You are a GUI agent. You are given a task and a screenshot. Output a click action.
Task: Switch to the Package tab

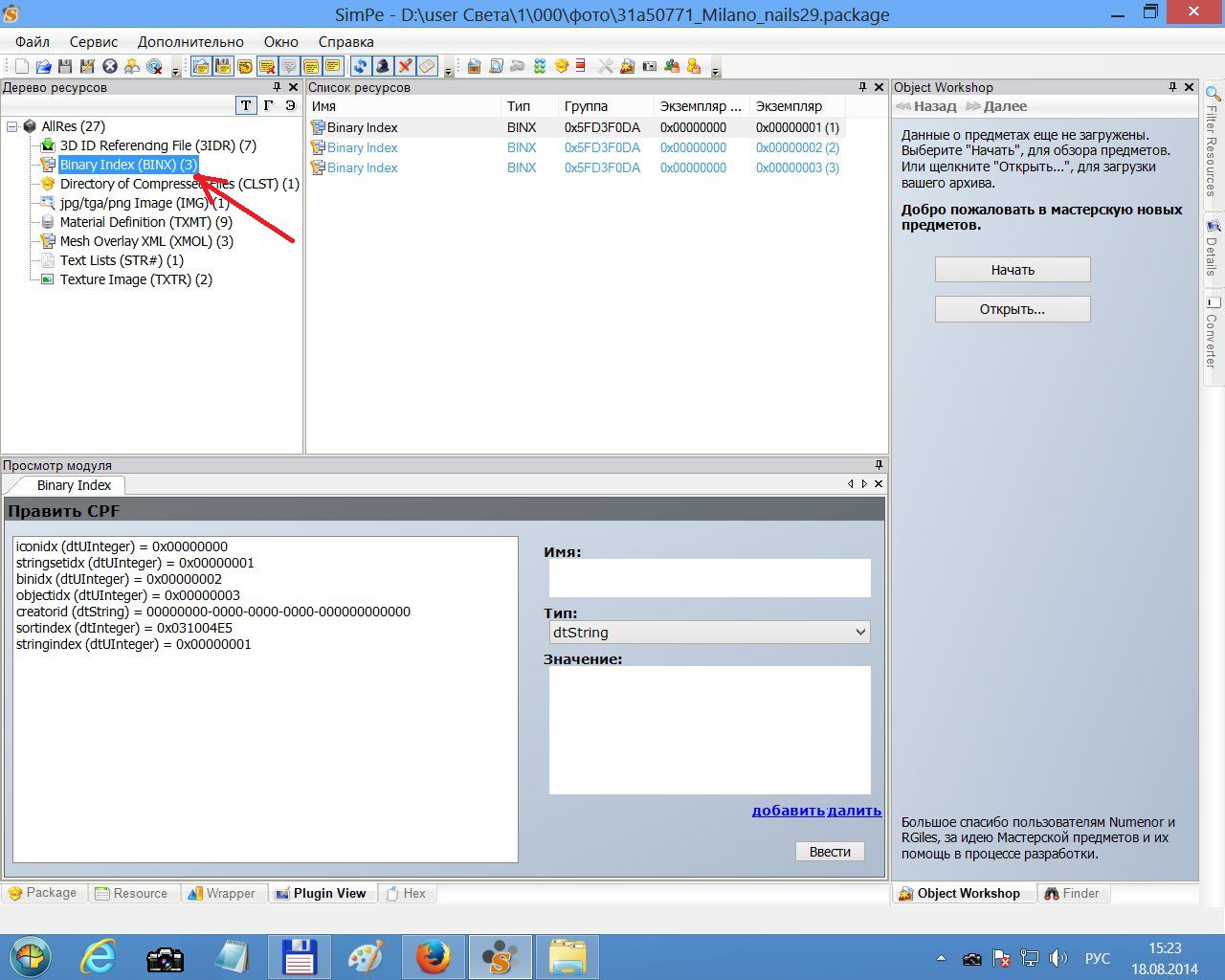click(43, 893)
